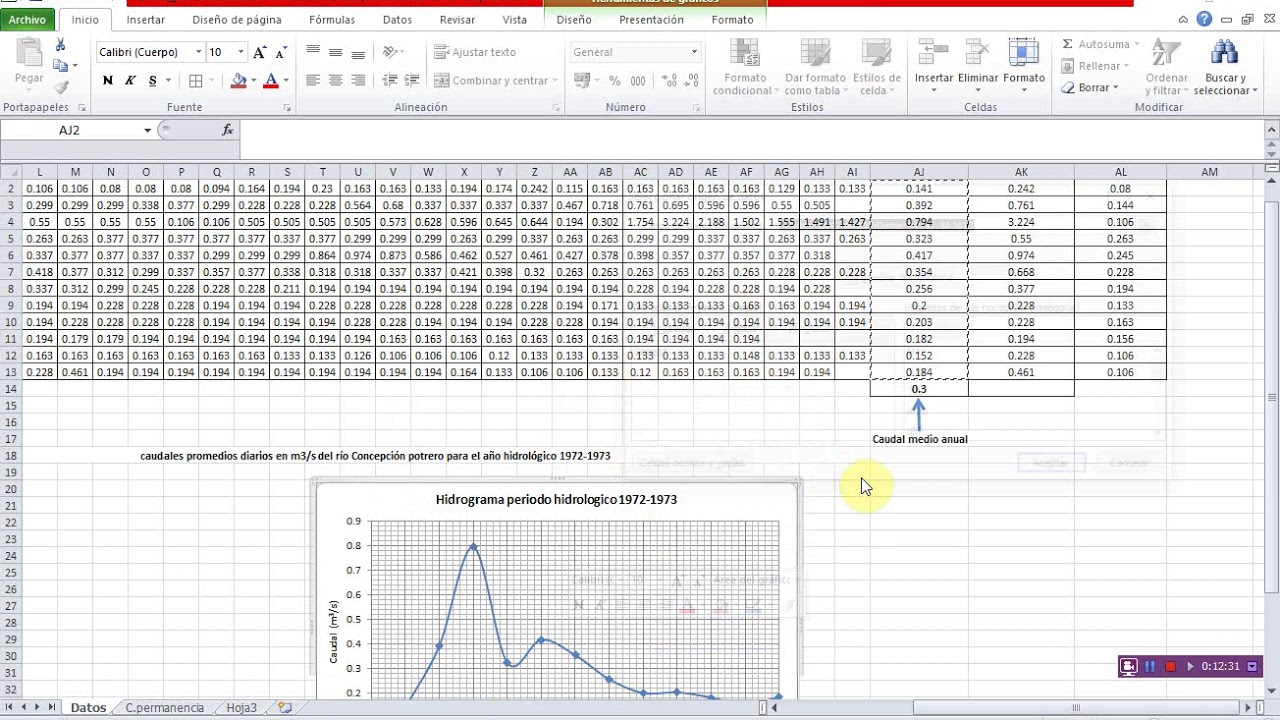Viewport: 1280px width, 720px height.
Task: Click the Excel help question mark icon
Action: coord(1204,19)
